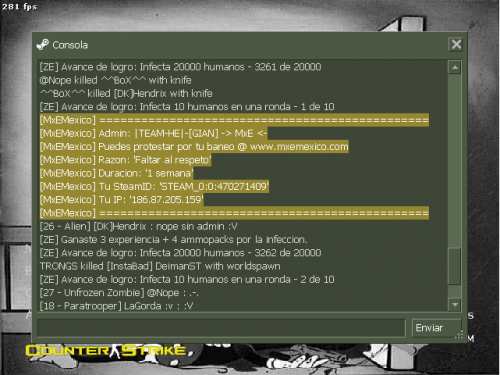This screenshot has height=375, width=500.
Task: Select the LaGorda Paratrooper chat line
Action: point(116,306)
